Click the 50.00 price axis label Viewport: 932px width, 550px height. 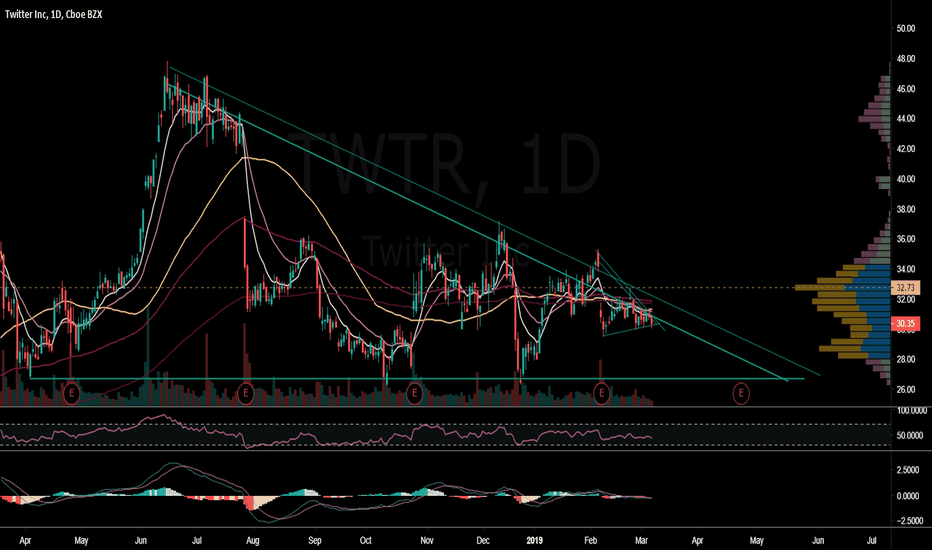906,29
